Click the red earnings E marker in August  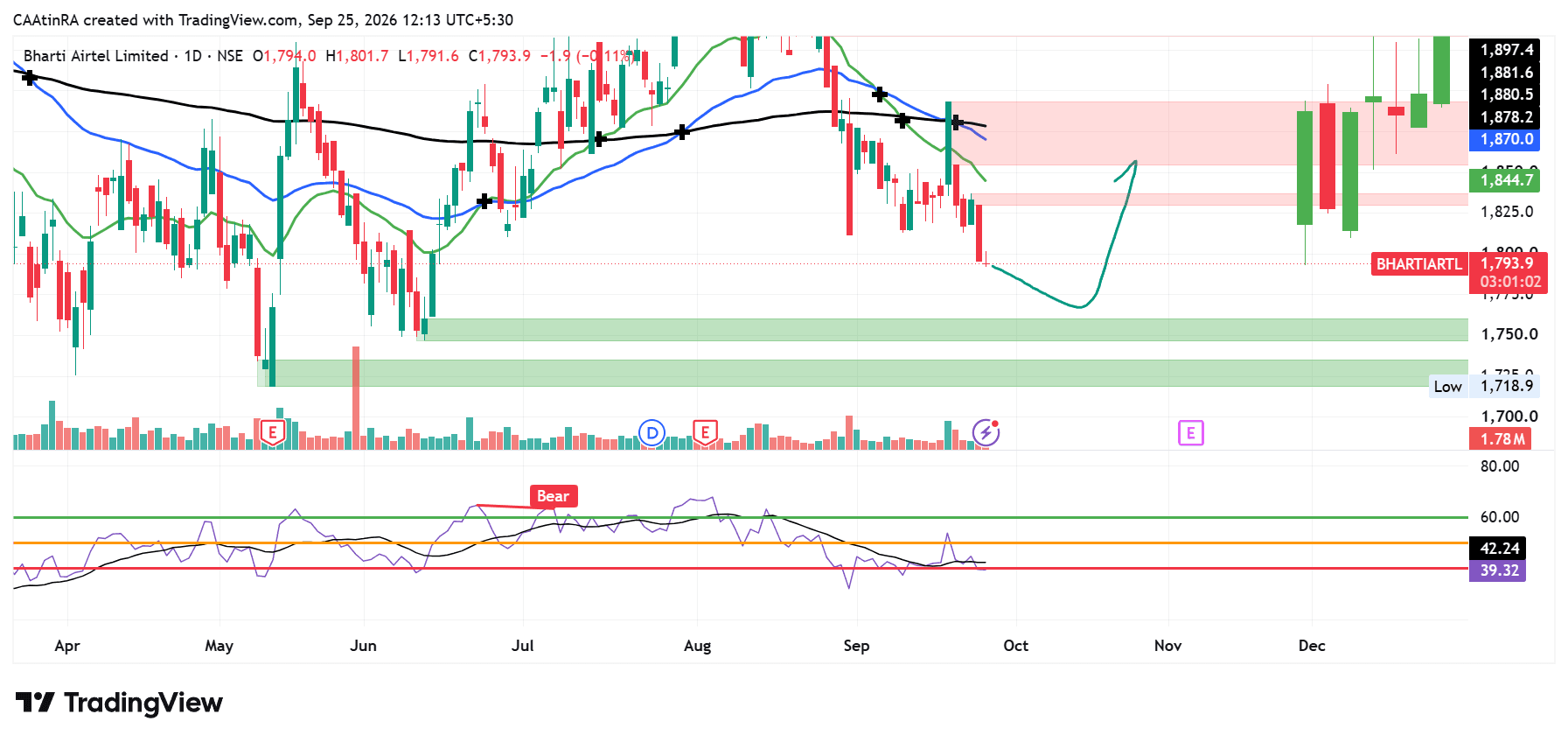point(705,432)
